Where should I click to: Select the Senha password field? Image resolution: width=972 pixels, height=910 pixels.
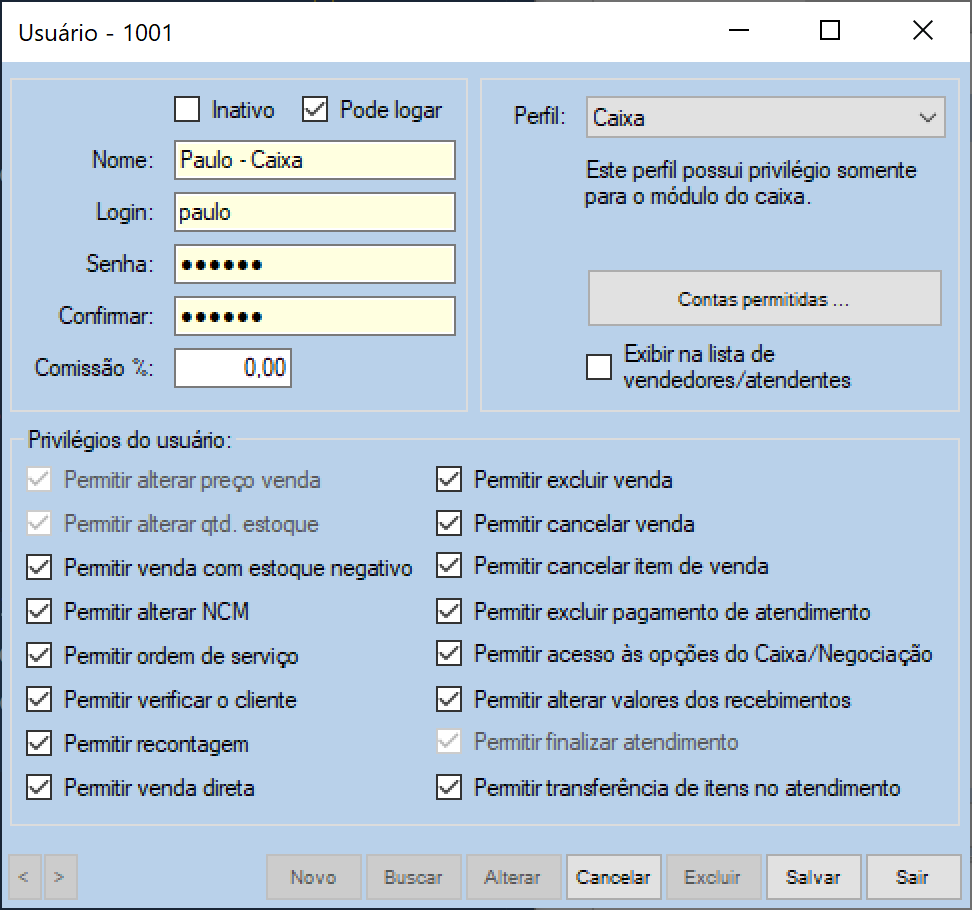pyautogui.click(x=314, y=264)
